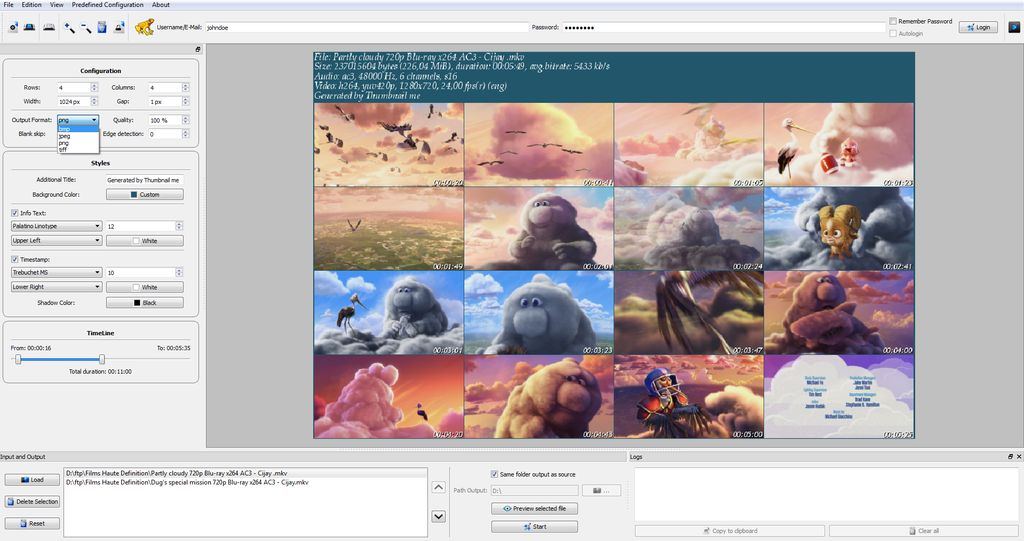Browse for output path folder
Image resolution: width=1024 pixels, height=541 pixels.
(x=601, y=490)
